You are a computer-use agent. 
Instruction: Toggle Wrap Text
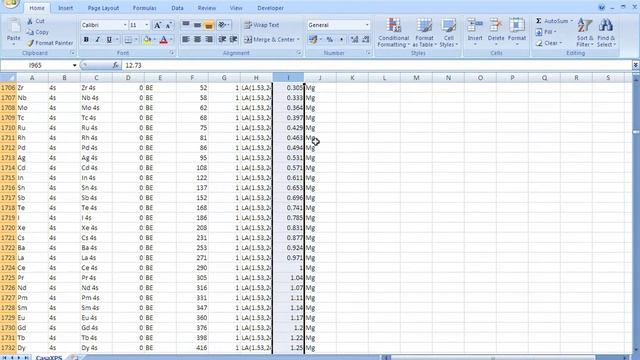pyautogui.click(x=262, y=25)
